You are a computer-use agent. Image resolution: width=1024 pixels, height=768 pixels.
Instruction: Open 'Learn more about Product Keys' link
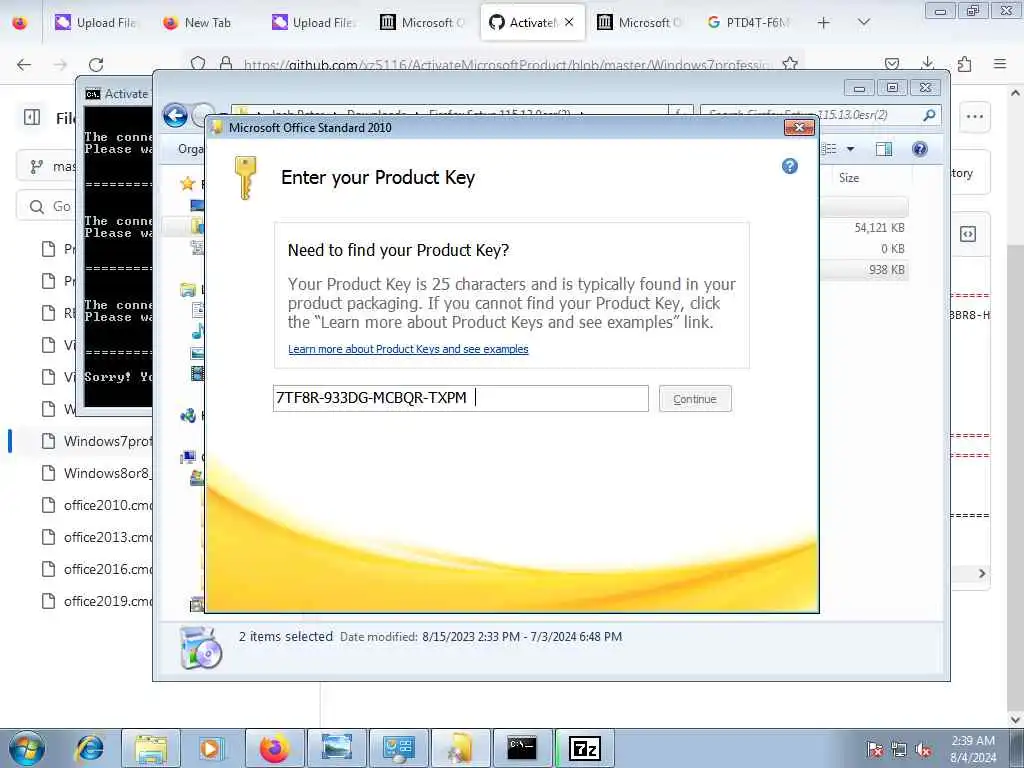(x=408, y=349)
